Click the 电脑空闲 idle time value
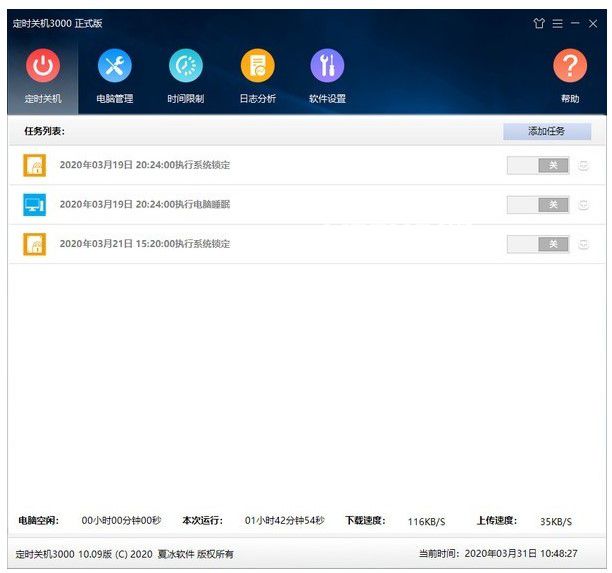The height and width of the screenshot is (573, 612). tap(121, 520)
